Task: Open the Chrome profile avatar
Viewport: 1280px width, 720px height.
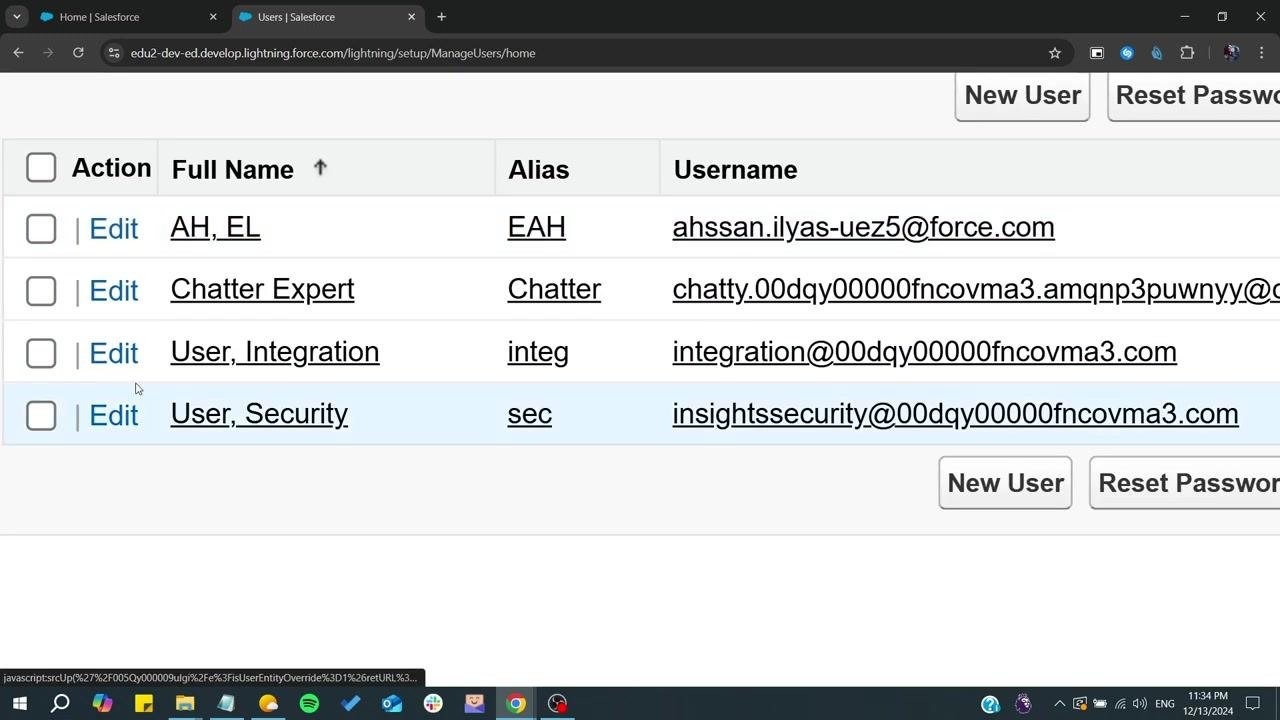Action: [x=1232, y=53]
